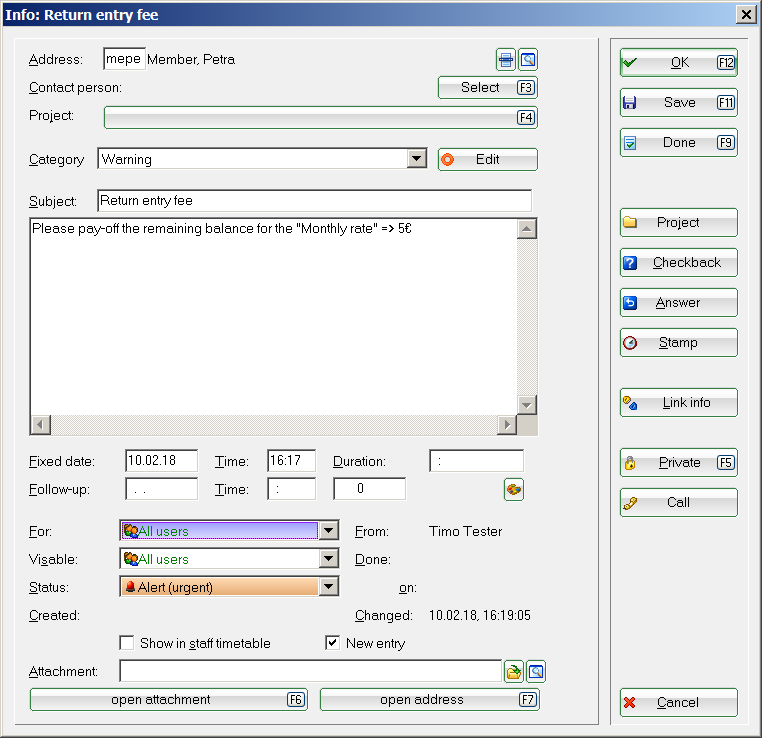The width and height of the screenshot is (762, 738).
Task: Expand the Category dropdown showing Warning
Action: pyautogui.click(x=417, y=159)
